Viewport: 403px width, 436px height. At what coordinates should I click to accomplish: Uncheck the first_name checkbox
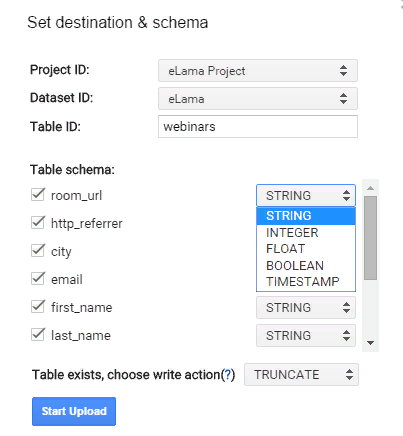(38, 306)
